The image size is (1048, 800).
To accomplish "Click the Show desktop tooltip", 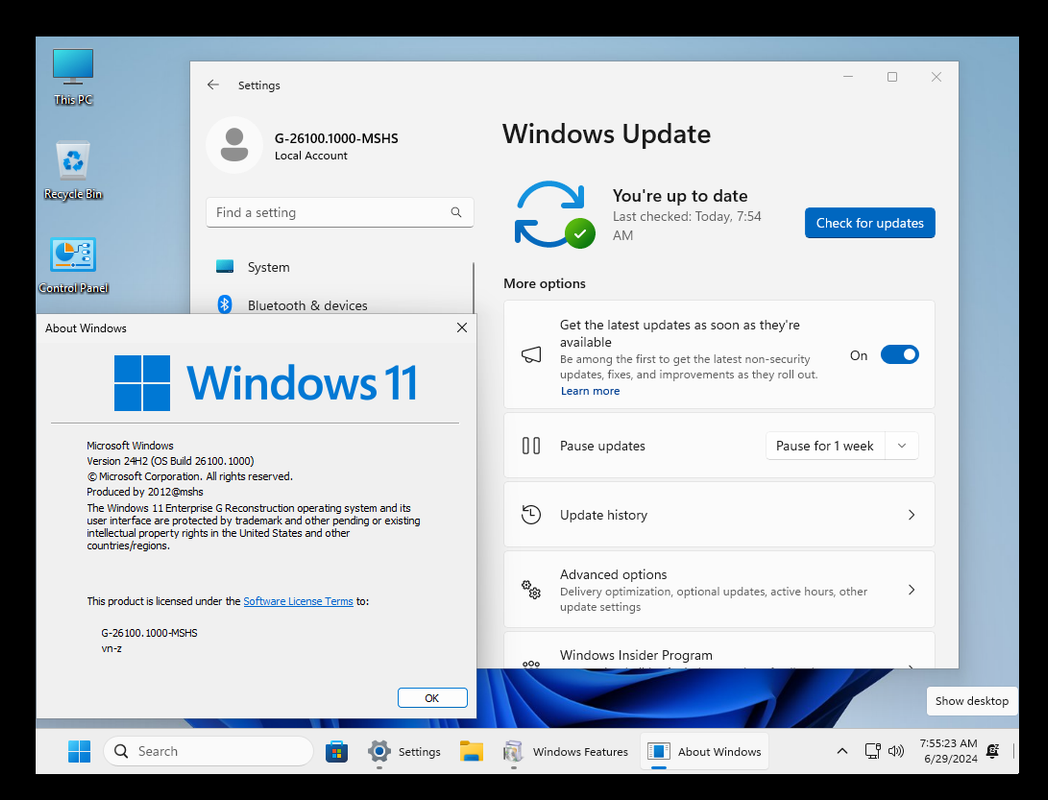I will (972, 700).
